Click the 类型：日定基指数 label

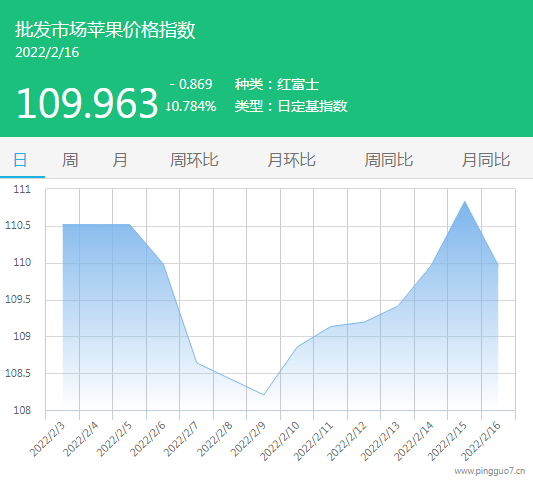click(291, 106)
